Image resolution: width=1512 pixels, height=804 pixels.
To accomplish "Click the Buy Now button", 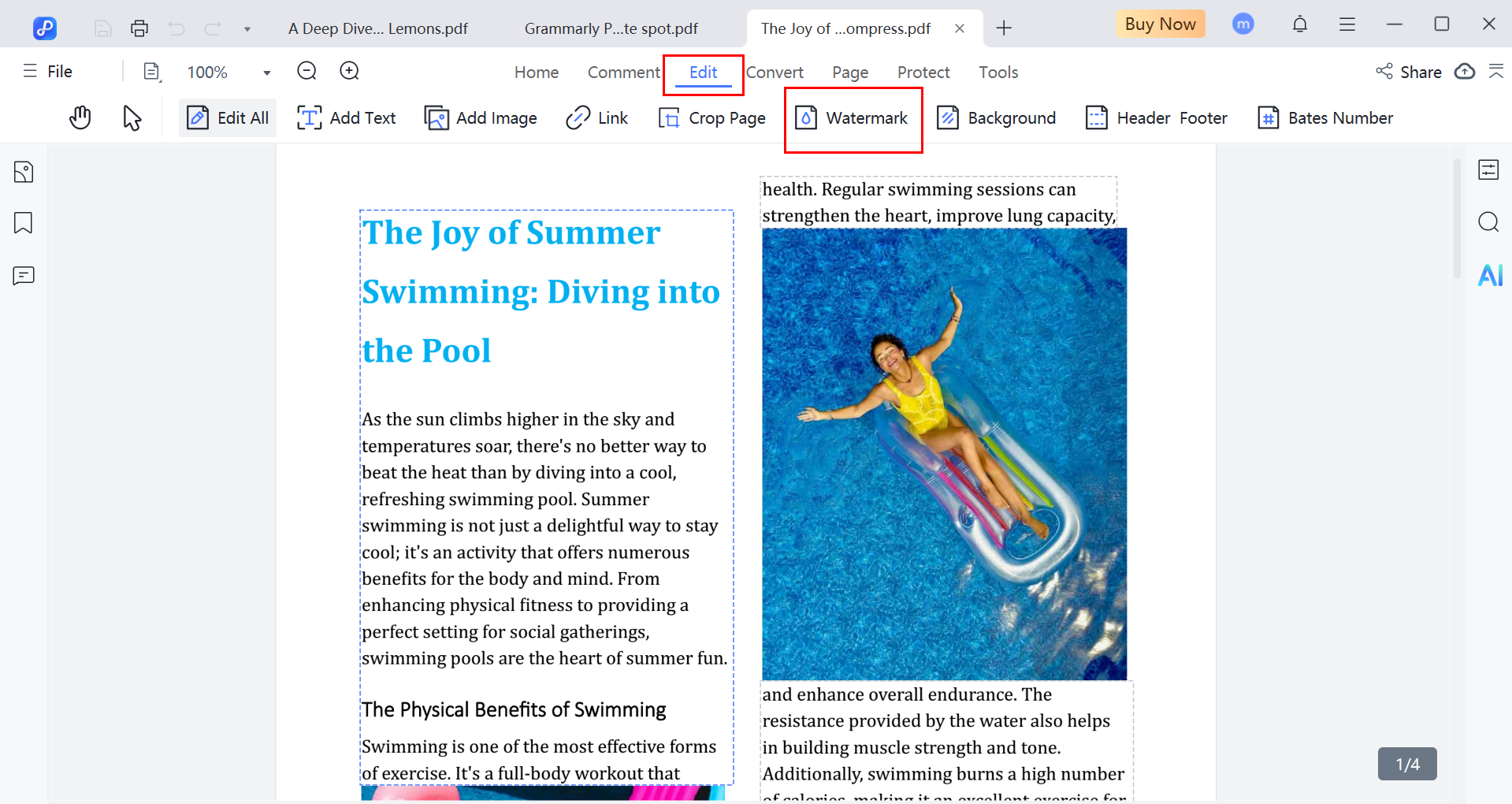I will tap(1160, 24).
